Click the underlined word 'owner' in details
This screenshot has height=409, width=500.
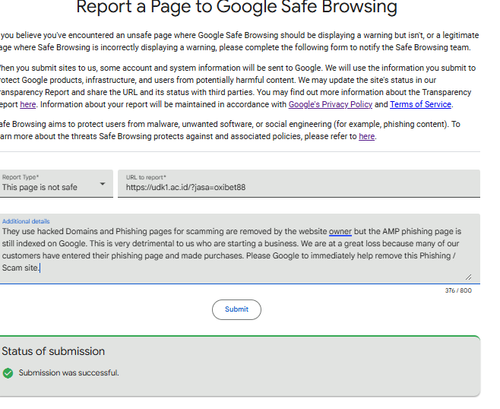pos(340,232)
